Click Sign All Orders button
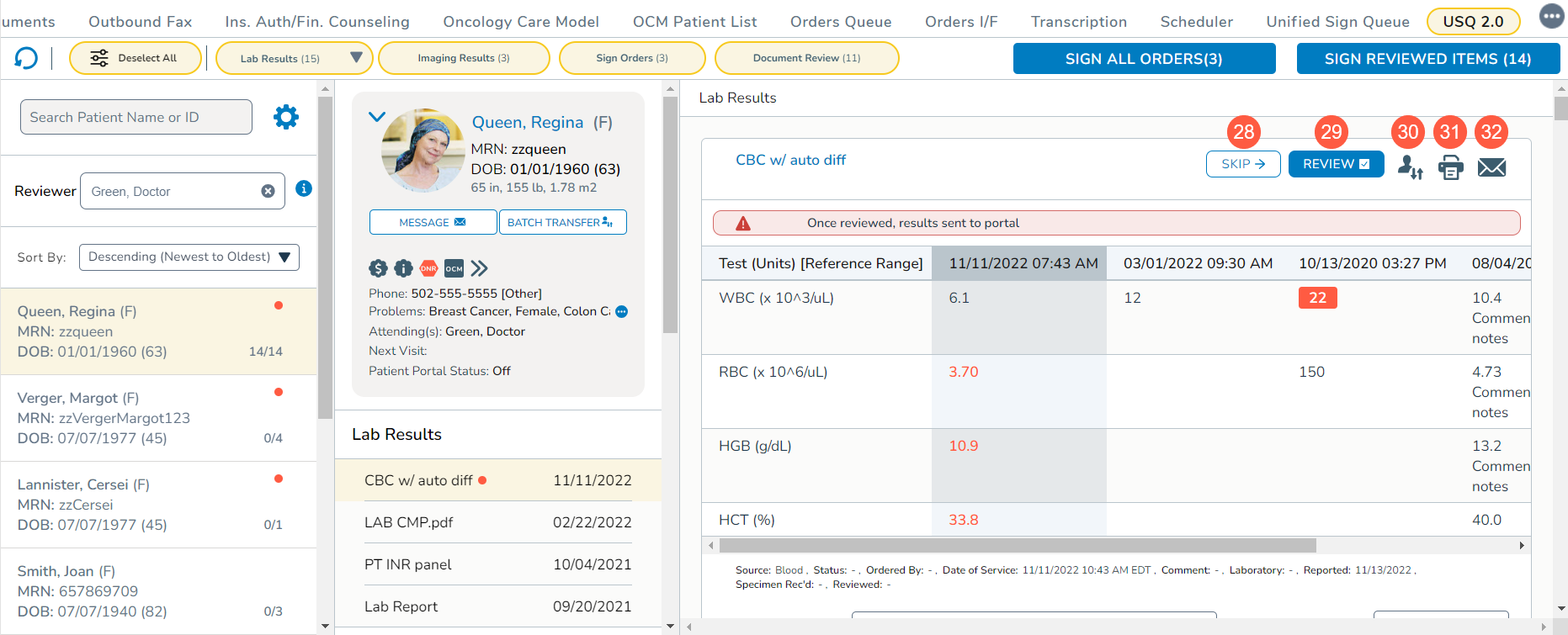Screen dimensions: 1568x635 click(x=1144, y=59)
